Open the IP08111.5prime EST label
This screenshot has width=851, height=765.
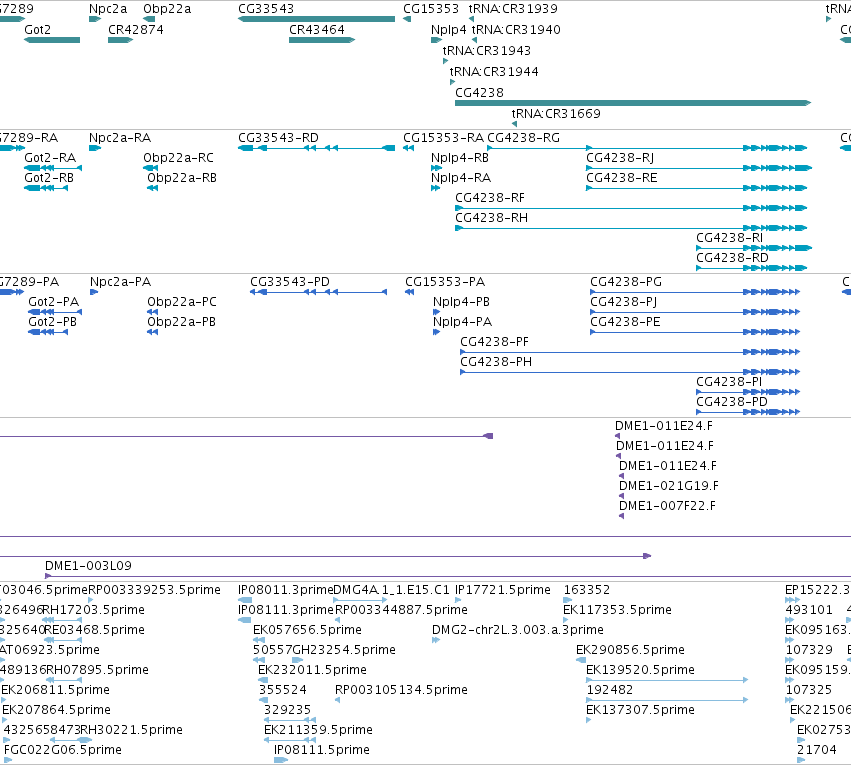point(322,750)
